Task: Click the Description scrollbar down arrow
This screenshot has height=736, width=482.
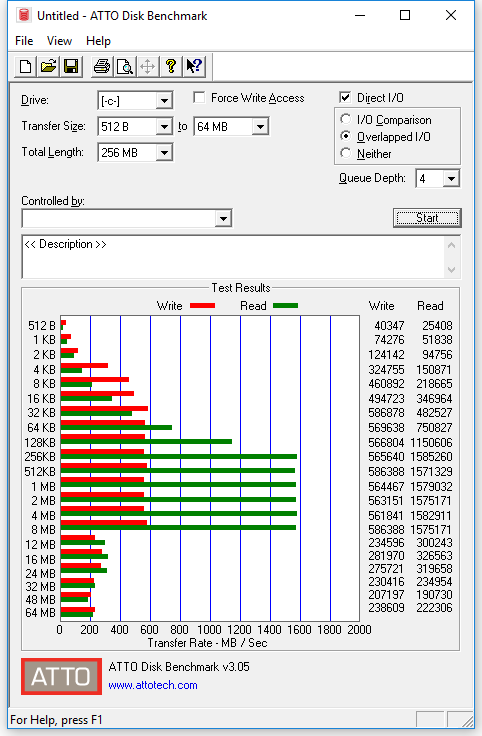Action: [451, 269]
